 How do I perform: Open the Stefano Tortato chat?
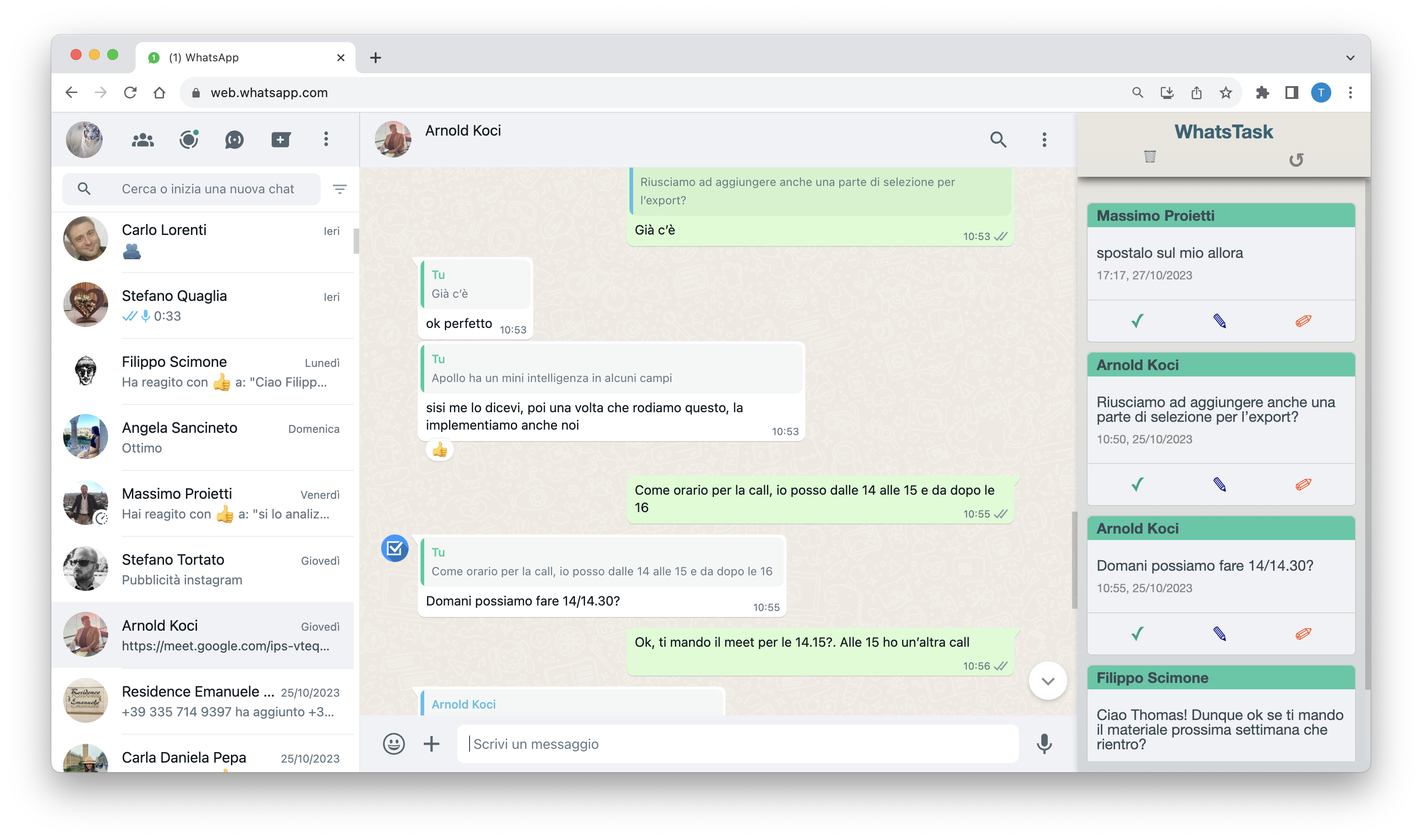202,569
